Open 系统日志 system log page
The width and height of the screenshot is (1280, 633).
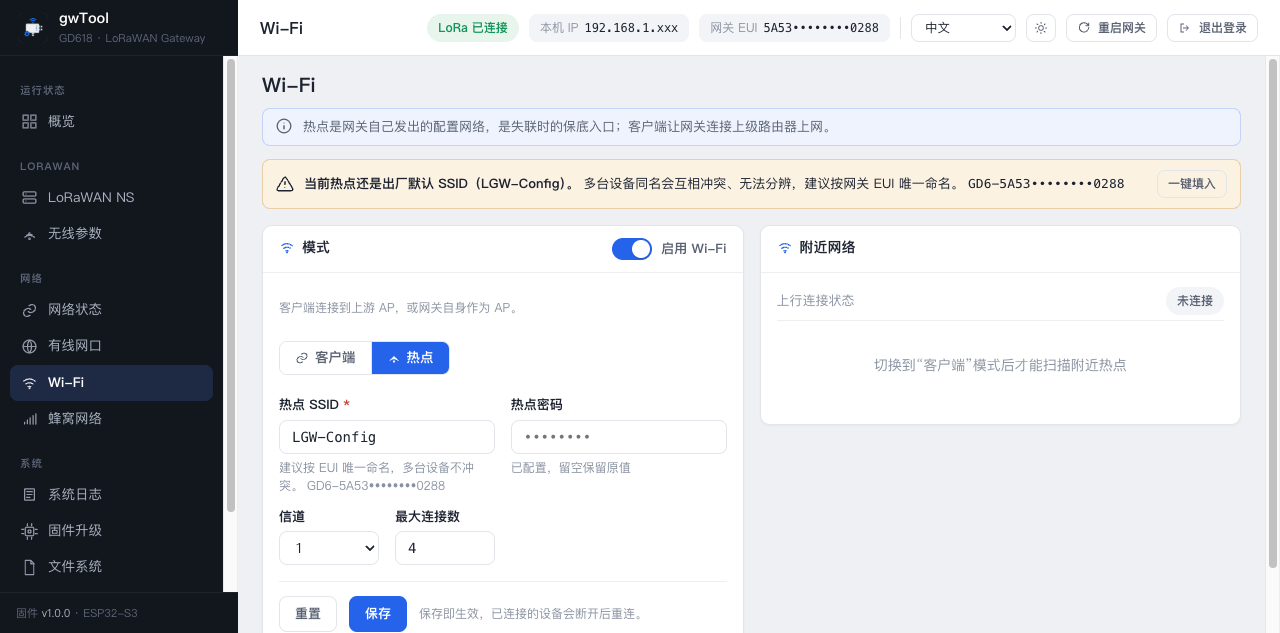(x=111, y=494)
